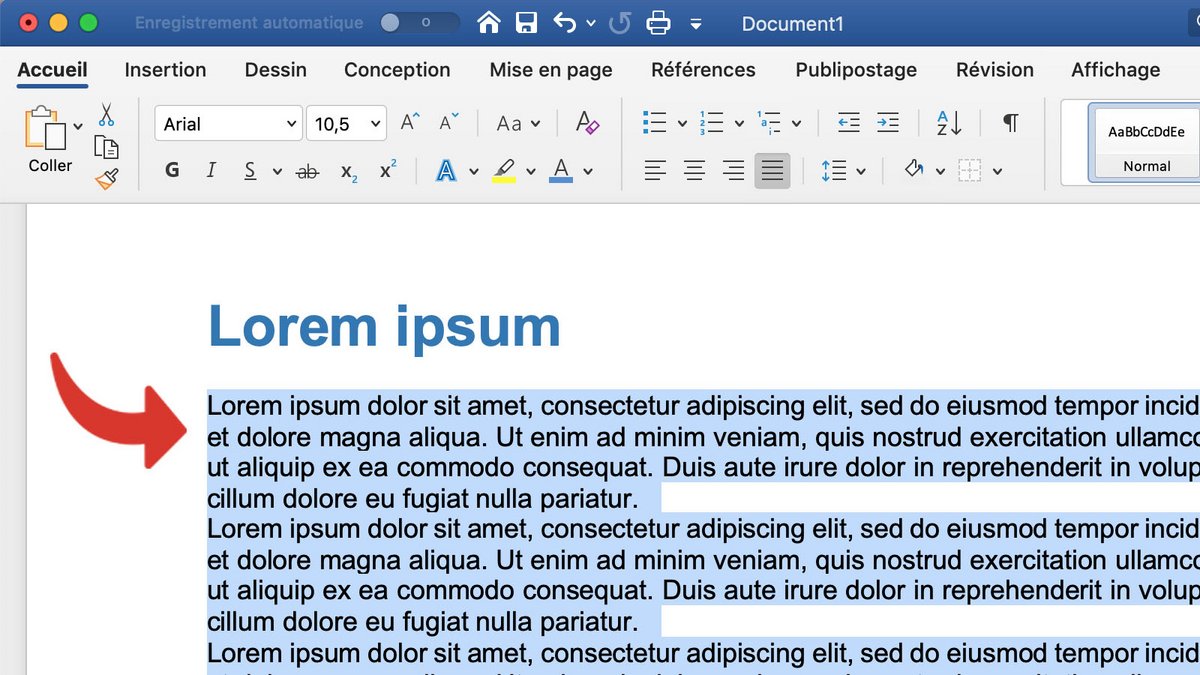The height and width of the screenshot is (675, 1200).
Task: Open highlight color dropdown arrow
Action: (531, 172)
